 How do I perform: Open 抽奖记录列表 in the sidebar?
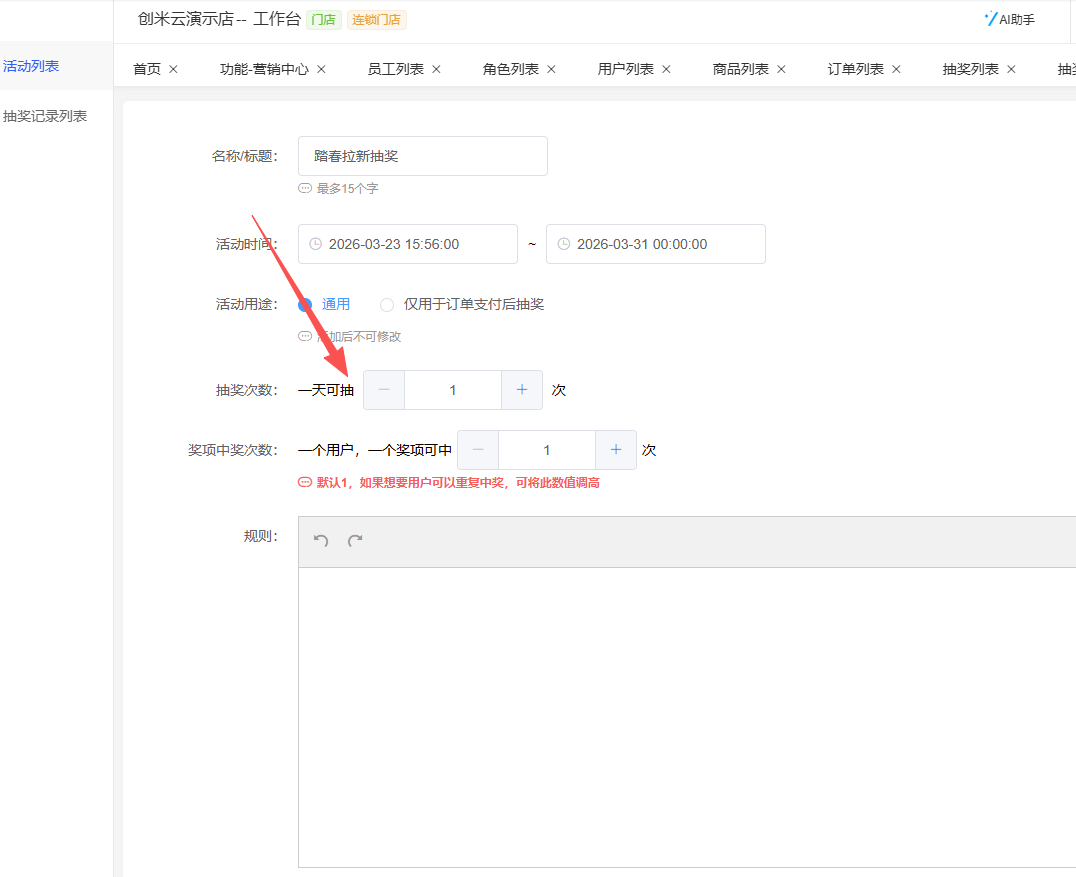[x=45, y=116]
